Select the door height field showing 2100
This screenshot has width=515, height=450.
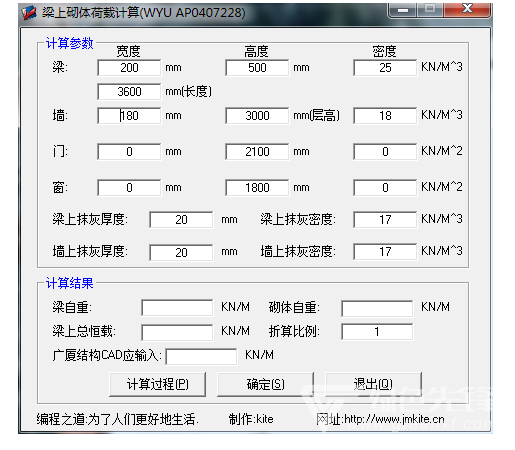257,152
